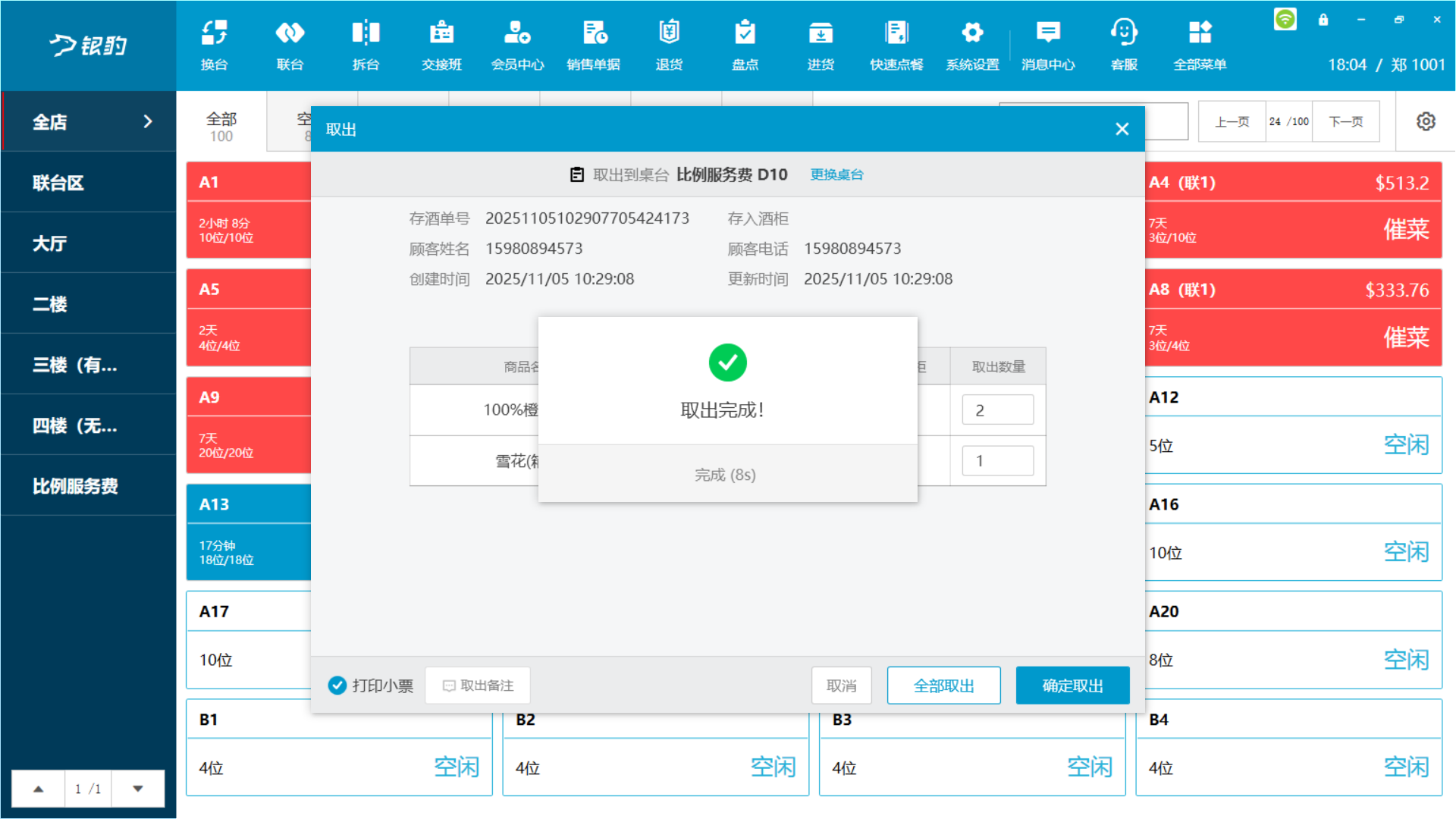Click sidebar page down arrow

(x=138, y=789)
